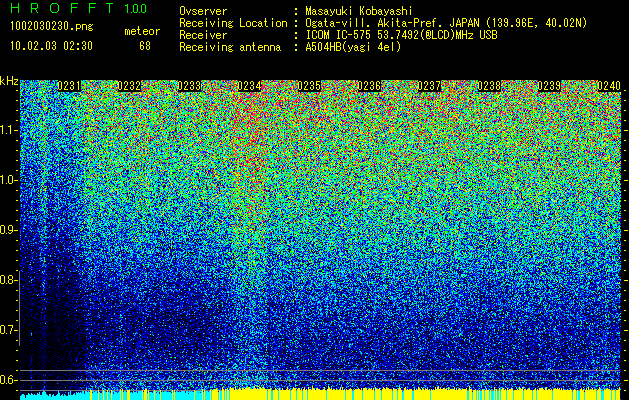The width and height of the screenshot is (629, 400).
Task: Select the 0235 time marker
Action: 309,86
